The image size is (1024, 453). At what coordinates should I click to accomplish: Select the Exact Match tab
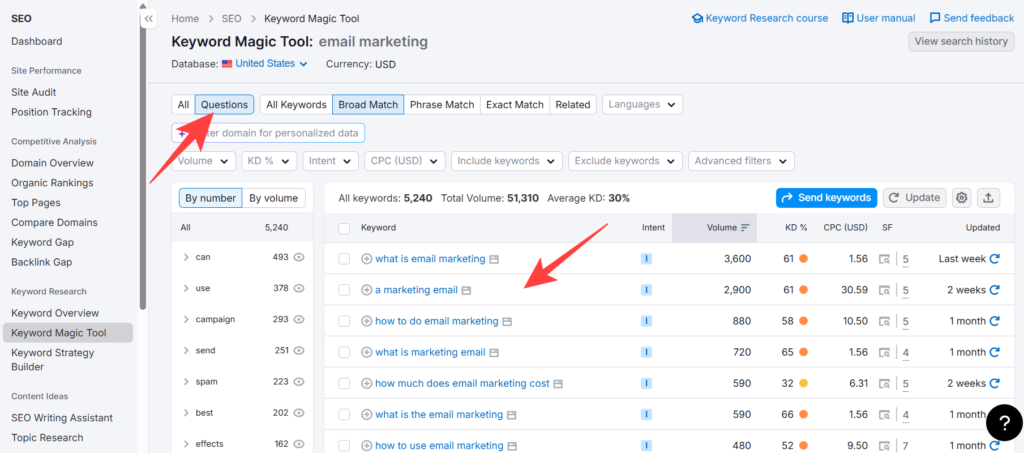tap(515, 104)
